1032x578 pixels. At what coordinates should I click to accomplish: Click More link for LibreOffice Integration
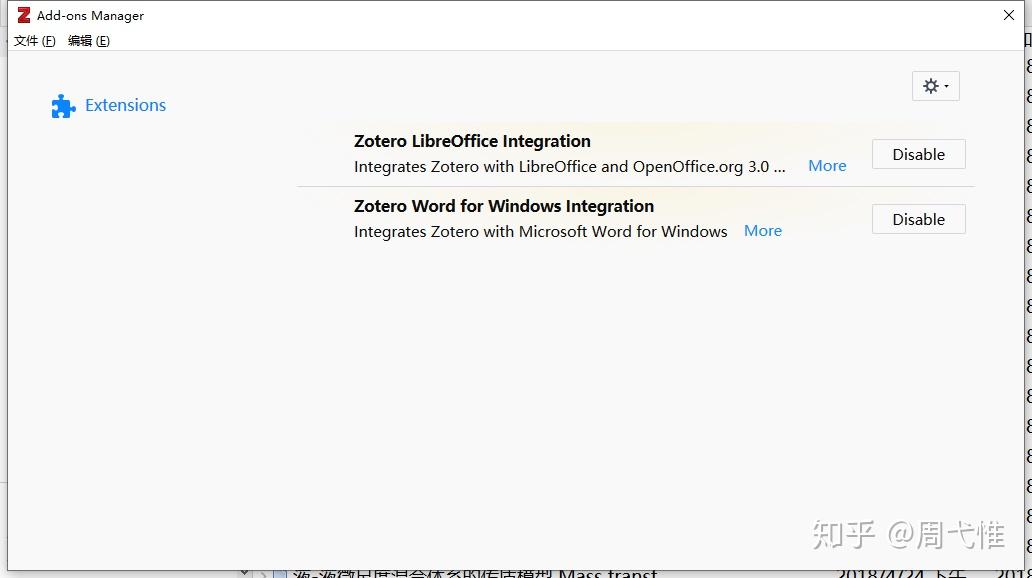pos(827,166)
